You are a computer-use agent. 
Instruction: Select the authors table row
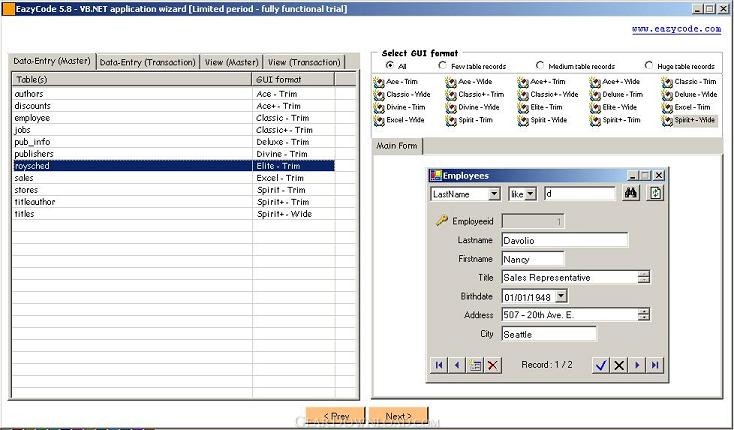tap(174, 94)
